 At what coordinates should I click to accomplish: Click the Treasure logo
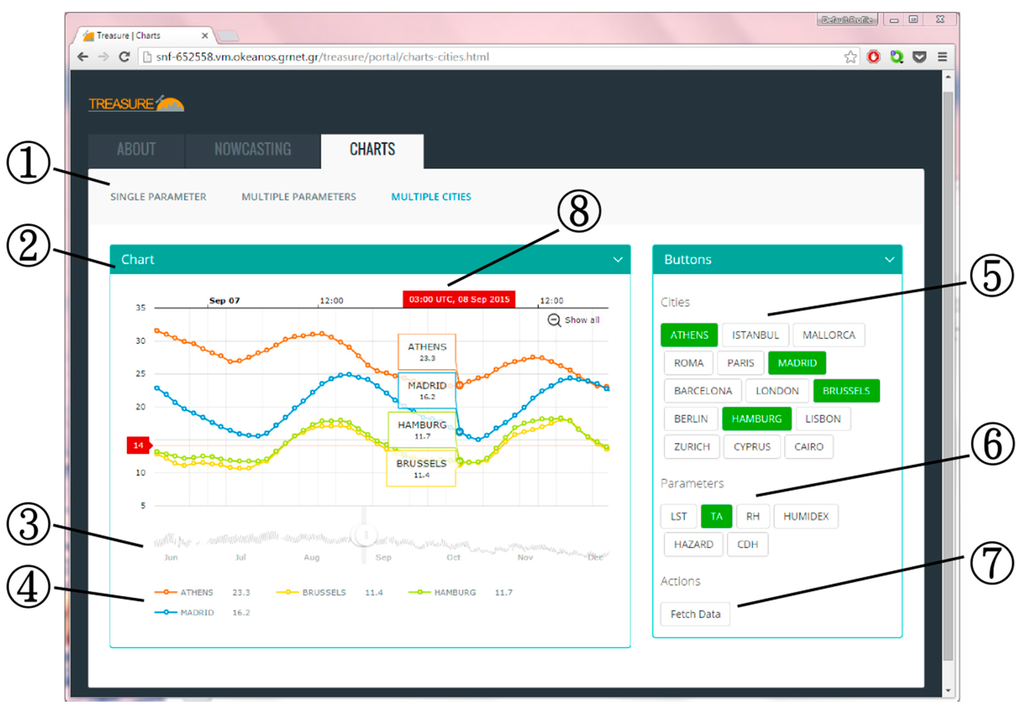136,103
